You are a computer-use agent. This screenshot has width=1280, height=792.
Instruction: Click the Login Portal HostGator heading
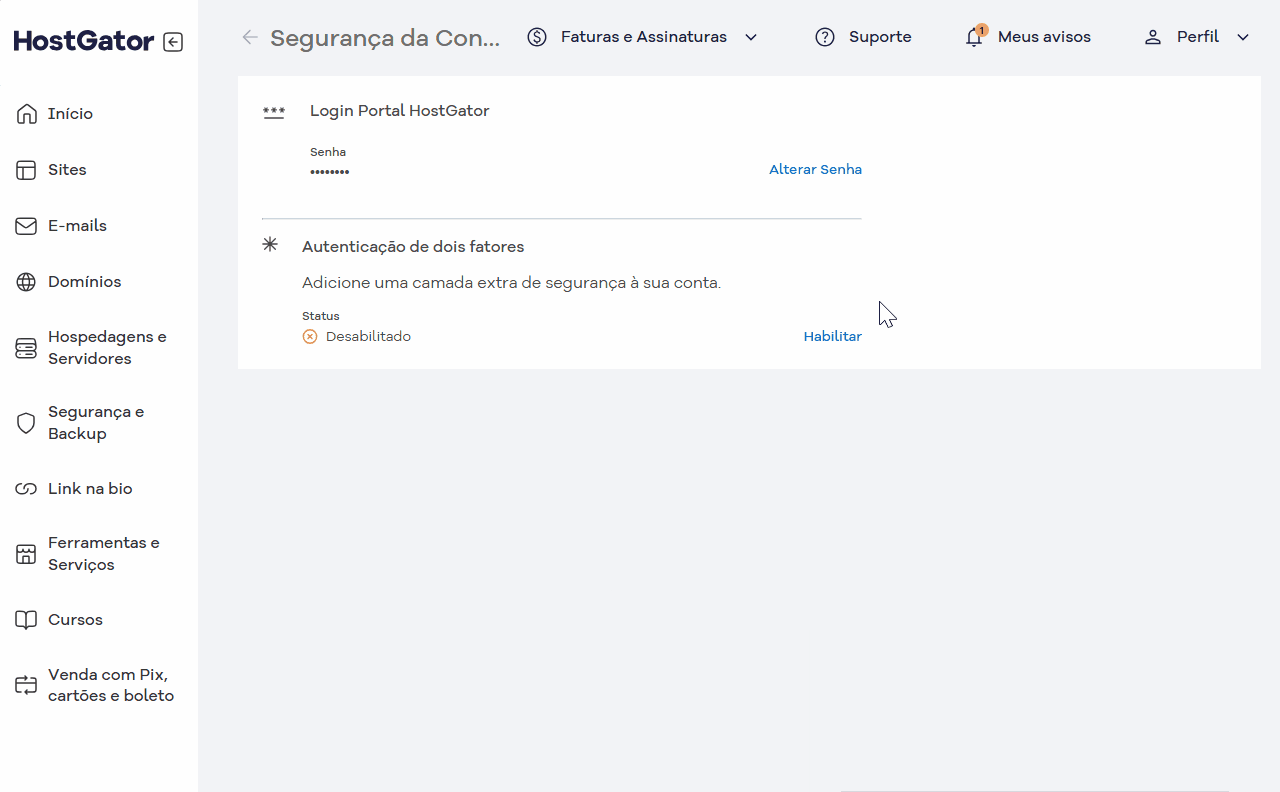(400, 111)
